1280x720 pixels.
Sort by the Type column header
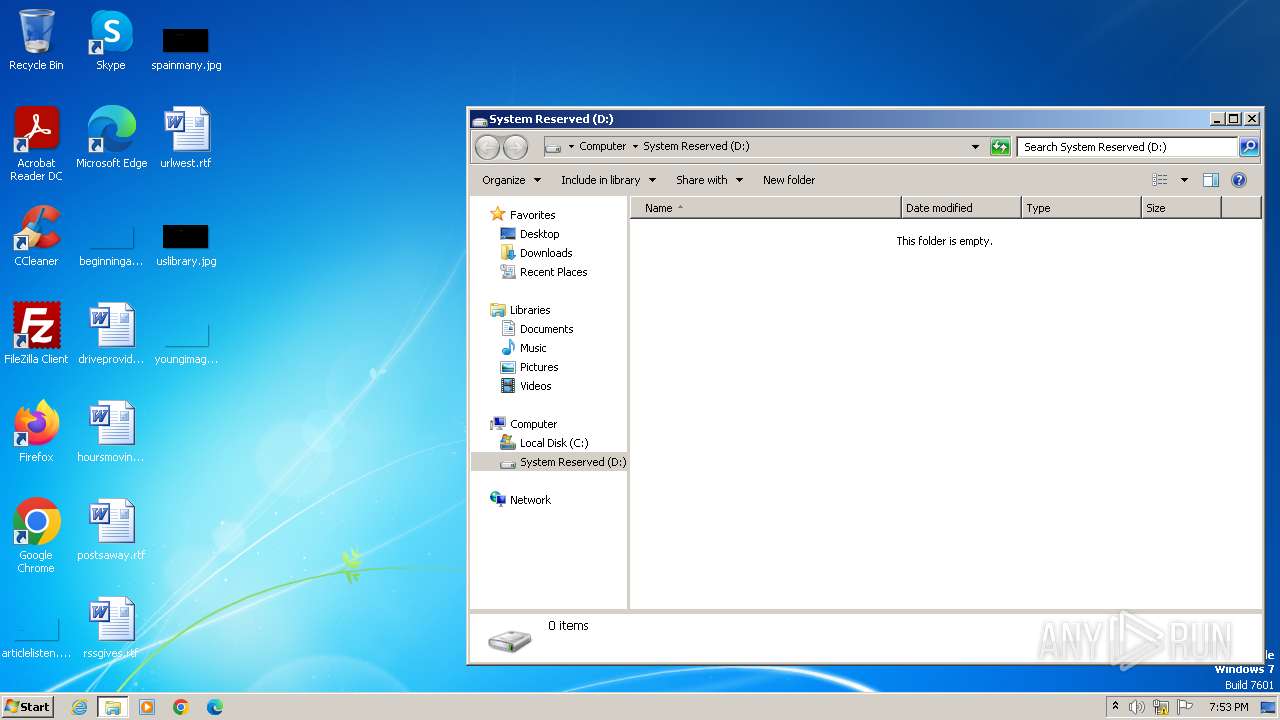pyautogui.click(x=1081, y=208)
